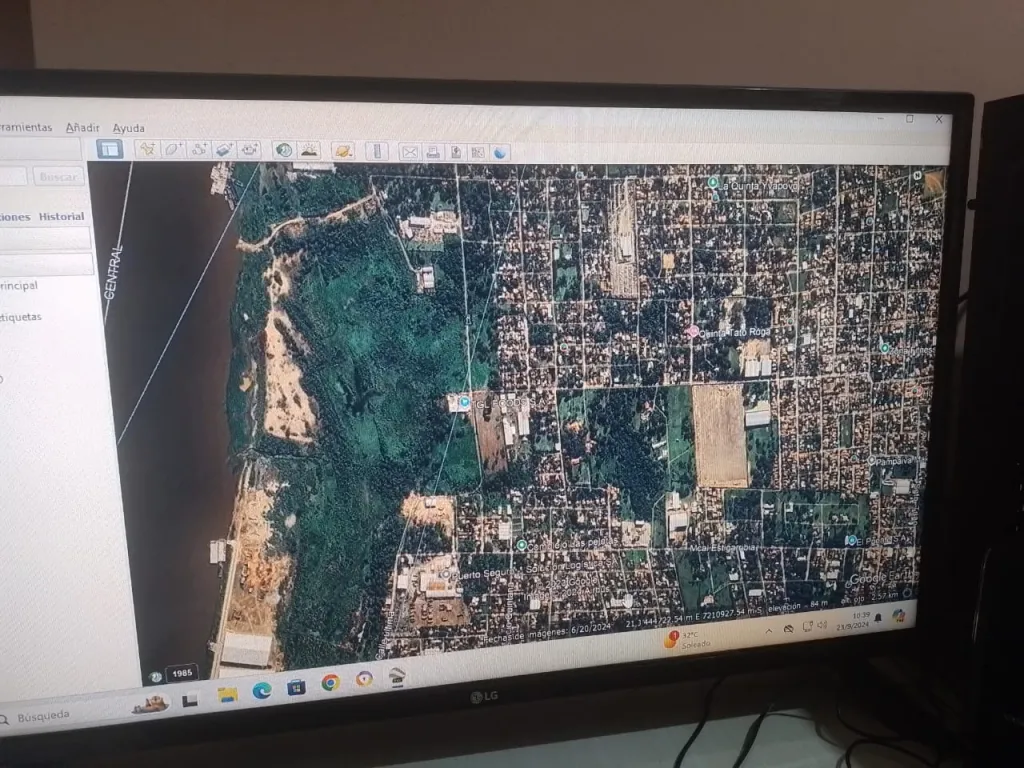1024x768 pixels.
Task: Click the Quinta Tato Roga placemark
Action: (693, 332)
